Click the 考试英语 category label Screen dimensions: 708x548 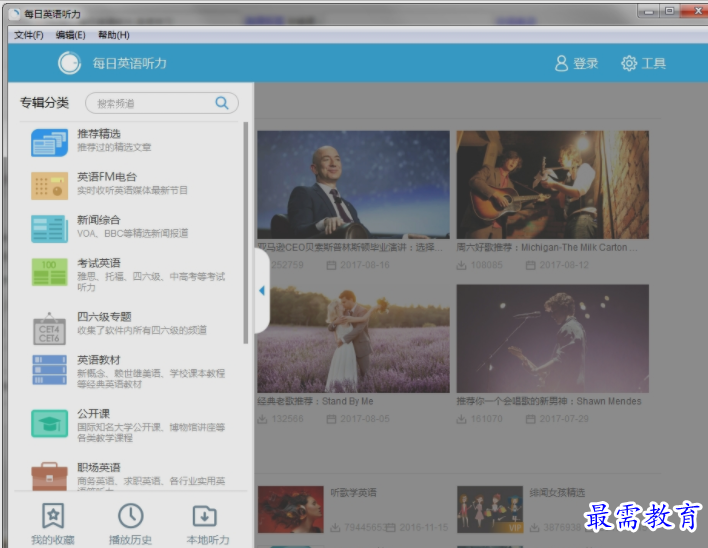coord(99,263)
